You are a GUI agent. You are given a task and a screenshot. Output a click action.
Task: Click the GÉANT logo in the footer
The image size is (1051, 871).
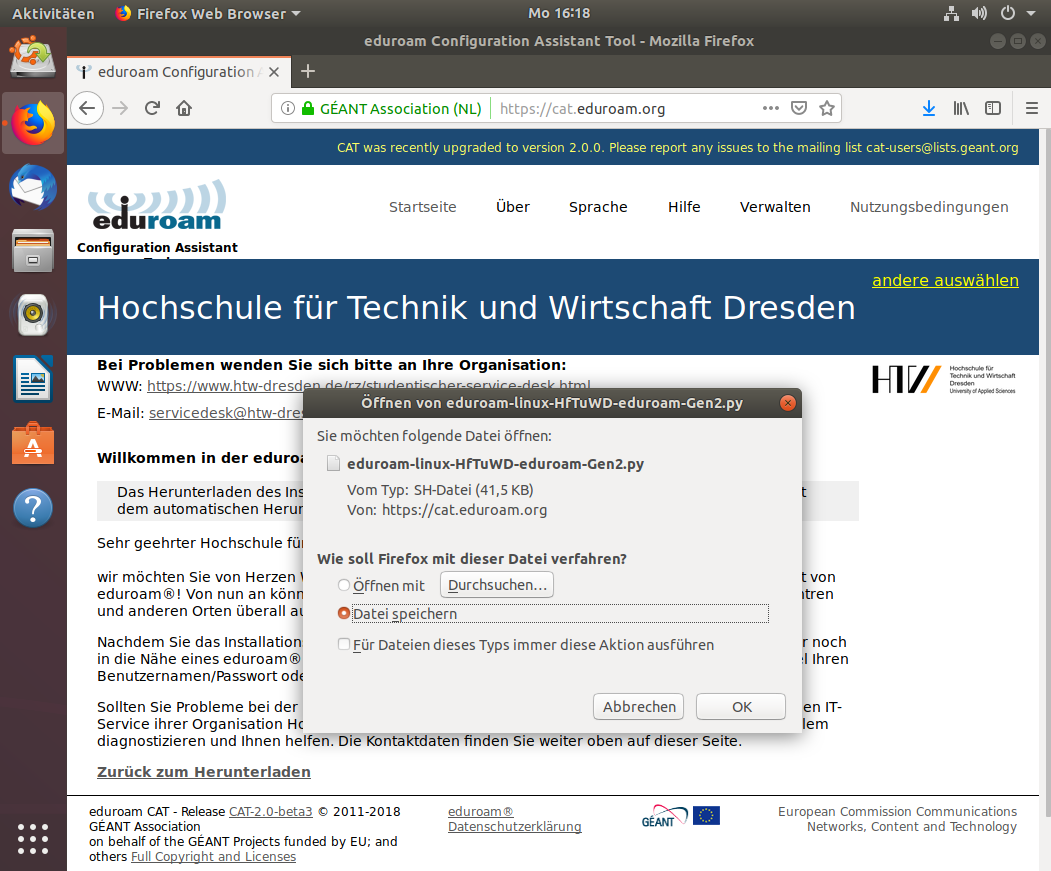(664, 817)
